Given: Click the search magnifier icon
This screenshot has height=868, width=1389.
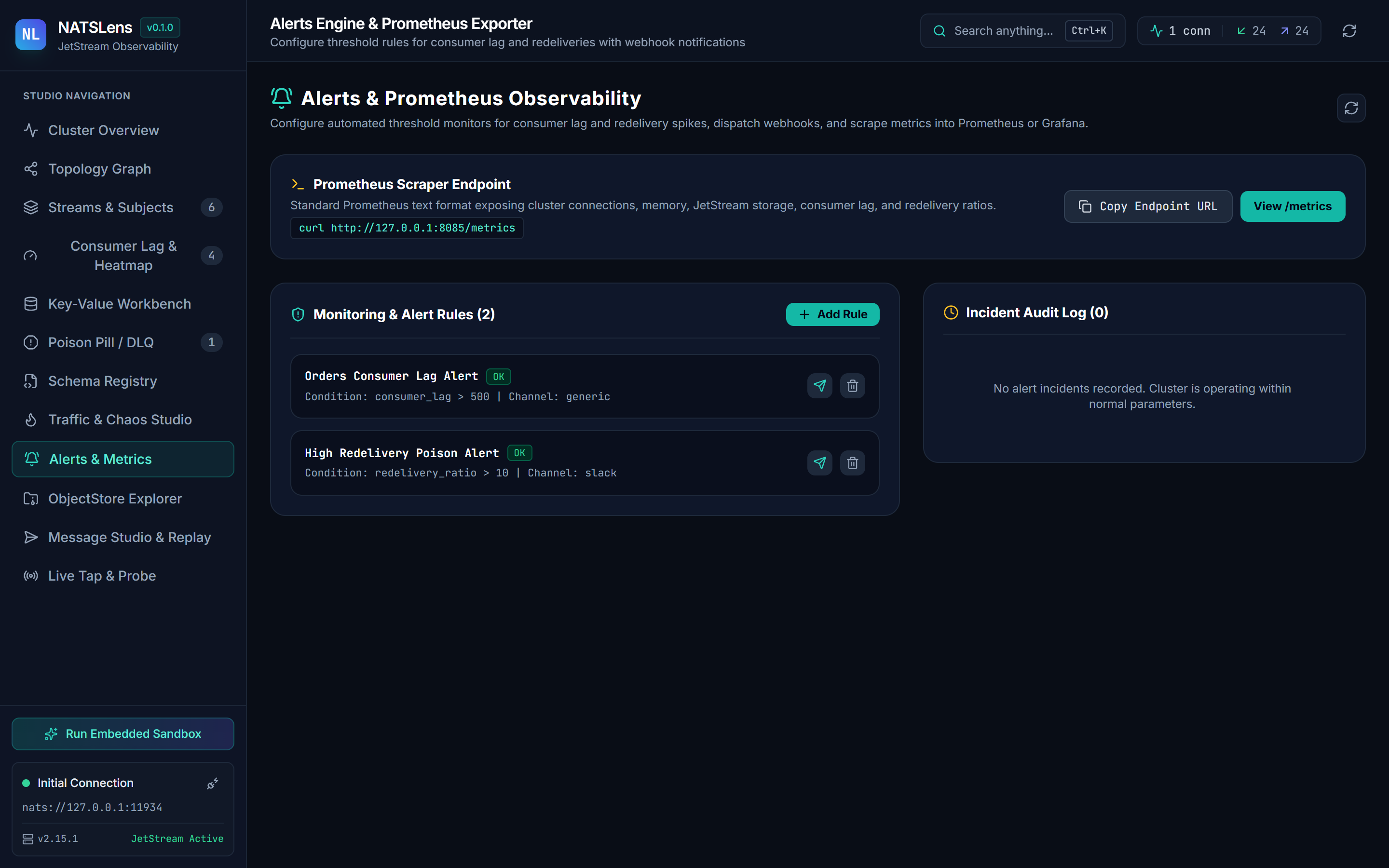Looking at the screenshot, I should click(939, 31).
